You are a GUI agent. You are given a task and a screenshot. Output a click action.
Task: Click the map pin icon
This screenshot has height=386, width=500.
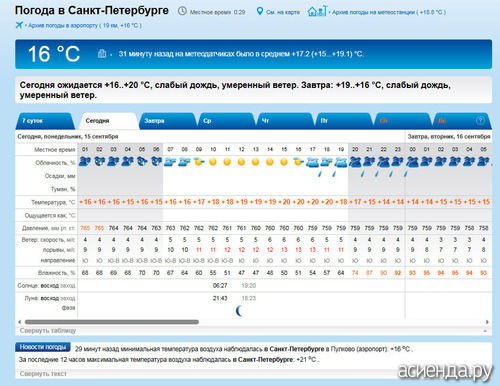pyautogui.click(x=260, y=12)
